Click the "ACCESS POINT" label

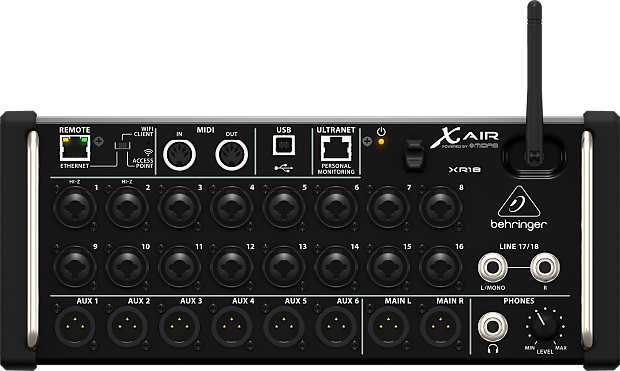[143, 163]
